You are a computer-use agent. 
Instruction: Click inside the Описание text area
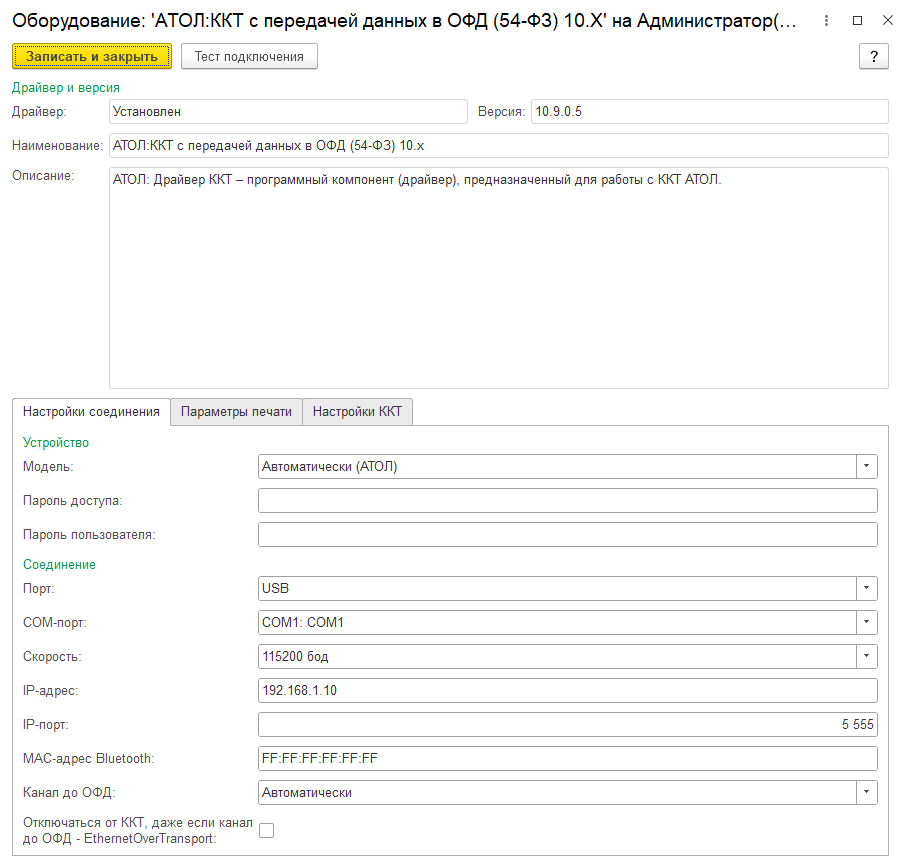[x=499, y=278]
